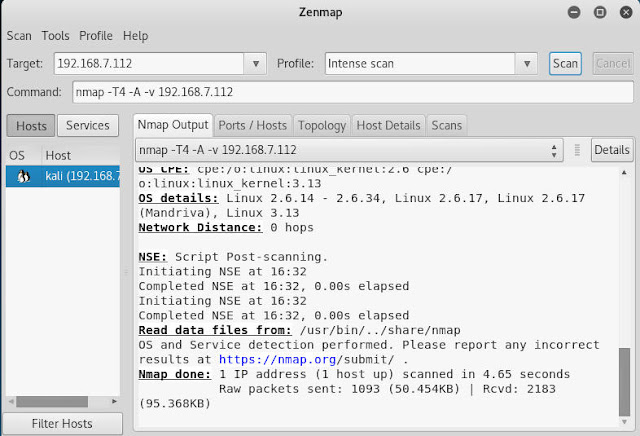The width and height of the screenshot is (640, 436).
Task: Switch to the Ports / Hosts tab
Action: (253, 125)
